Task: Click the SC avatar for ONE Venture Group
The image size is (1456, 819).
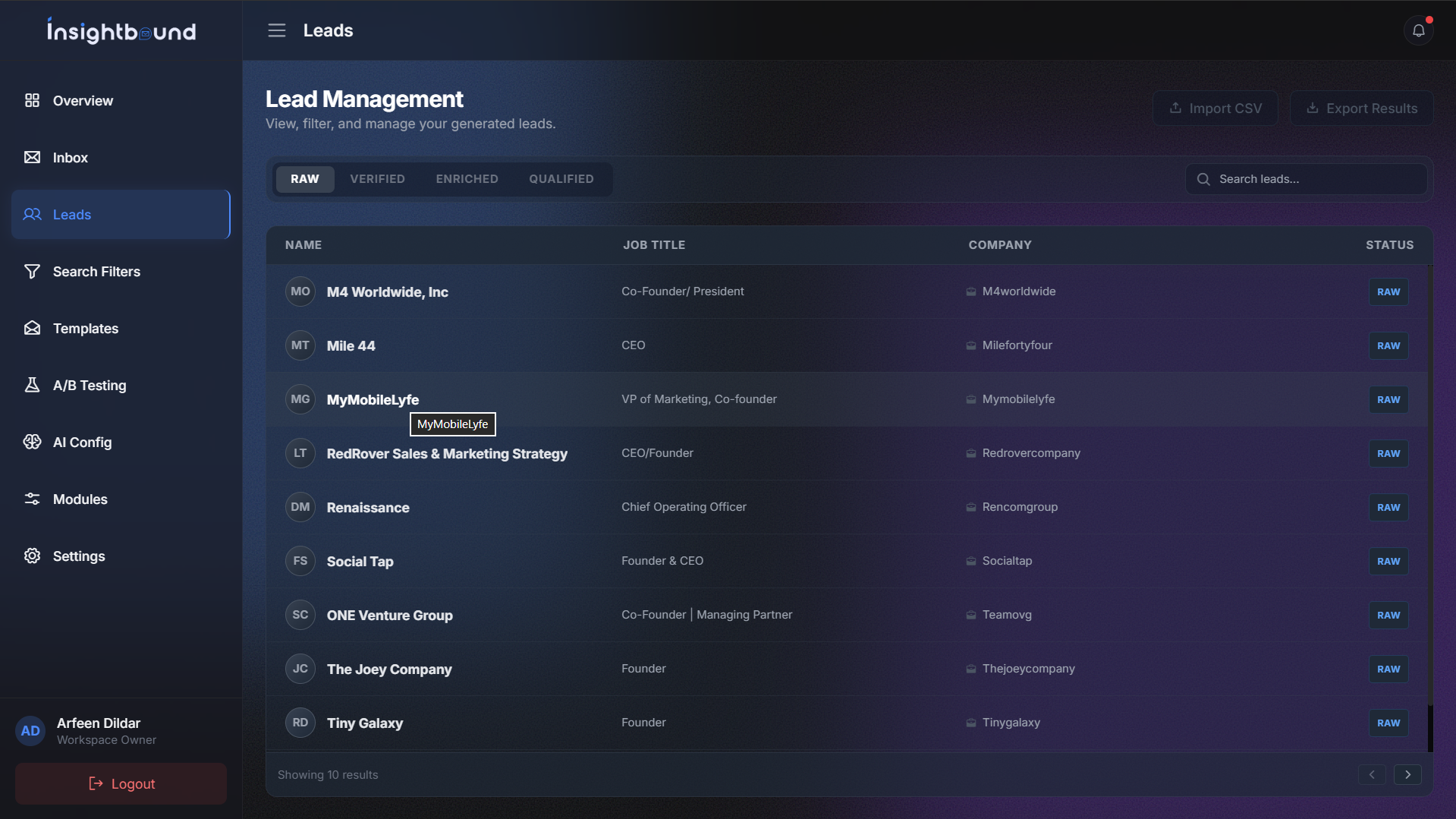Action: pos(300,615)
